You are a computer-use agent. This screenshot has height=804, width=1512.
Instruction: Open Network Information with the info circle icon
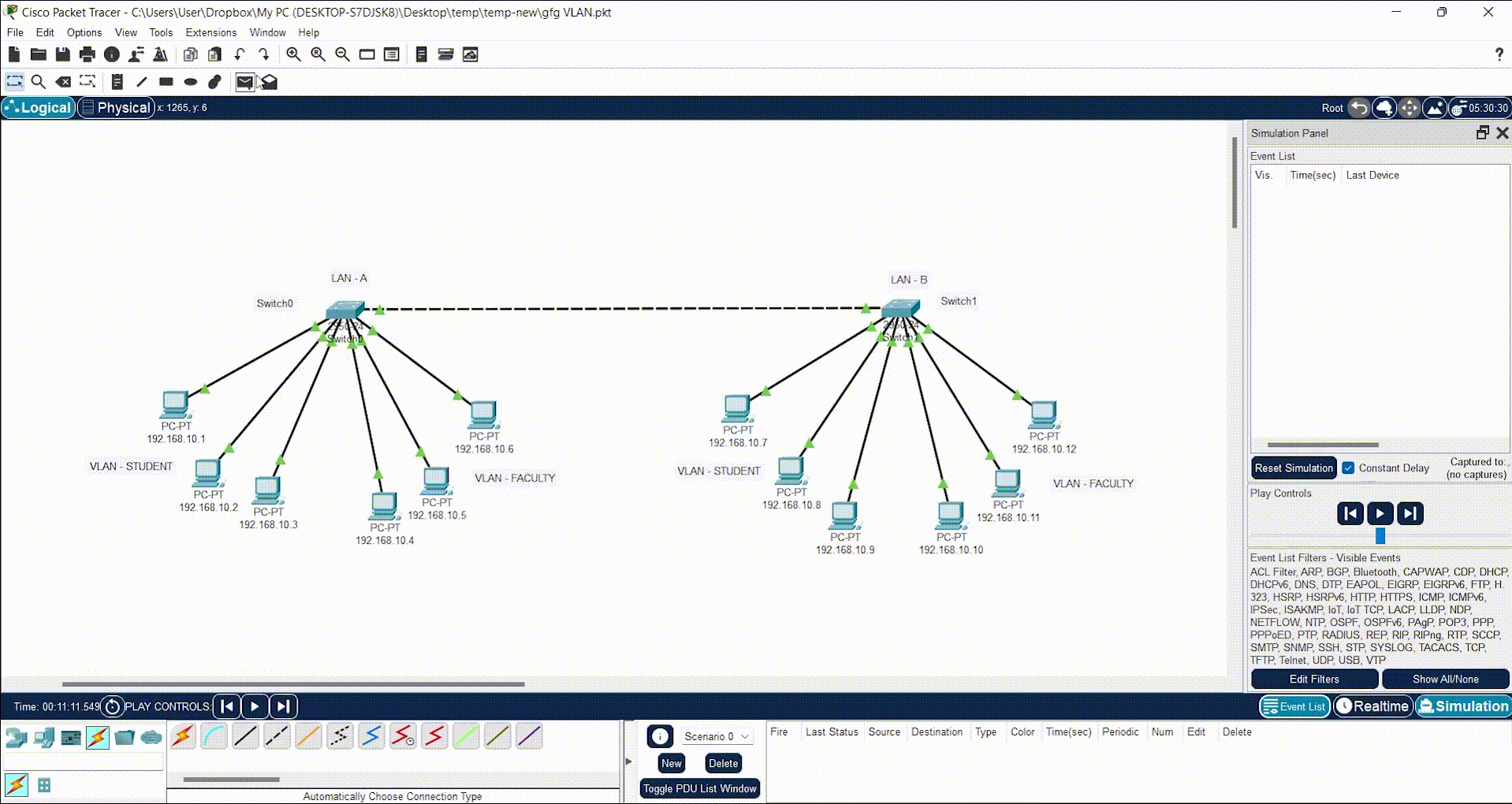click(x=112, y=54)
